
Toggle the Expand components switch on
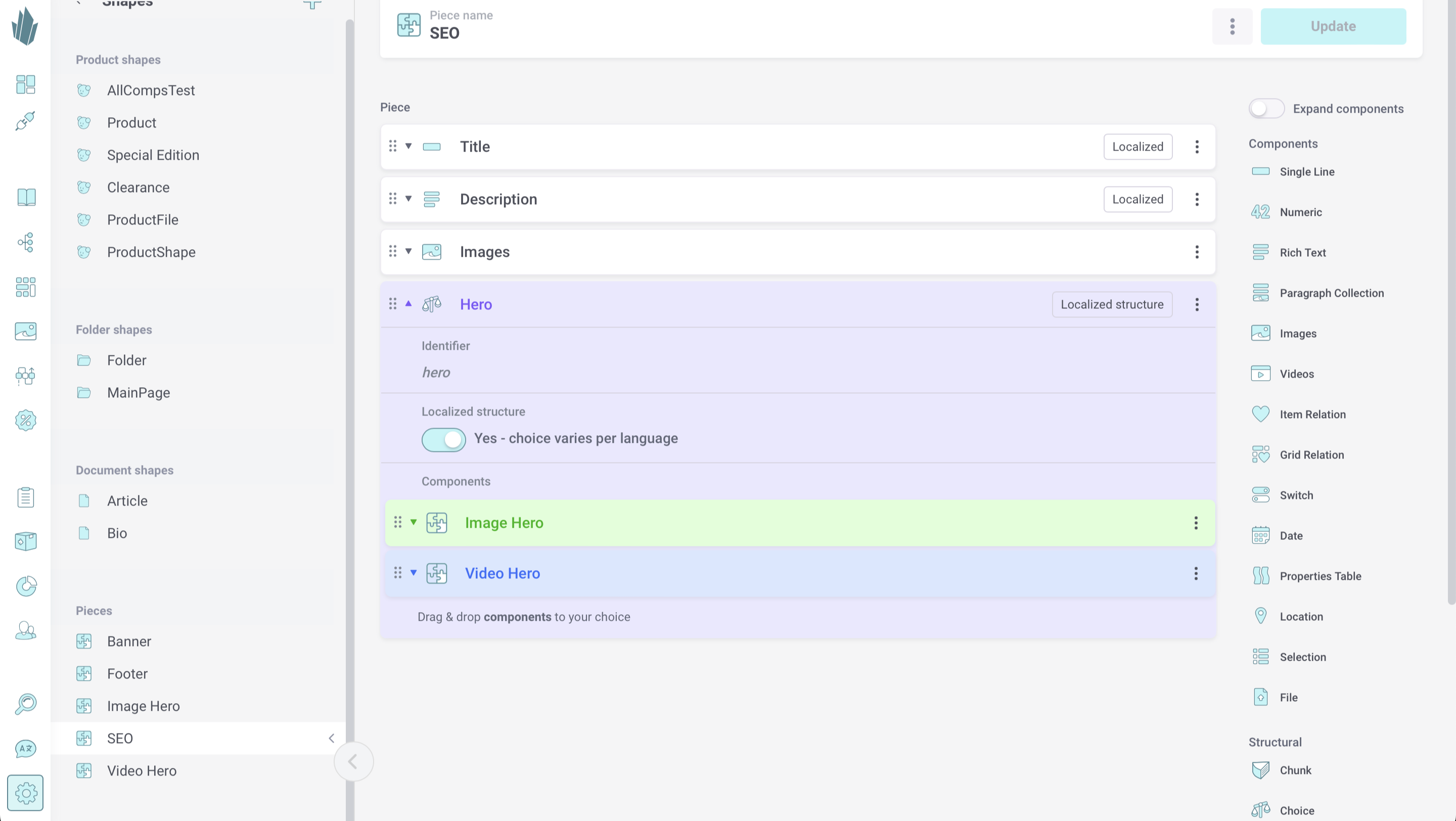coord(1265,108)
